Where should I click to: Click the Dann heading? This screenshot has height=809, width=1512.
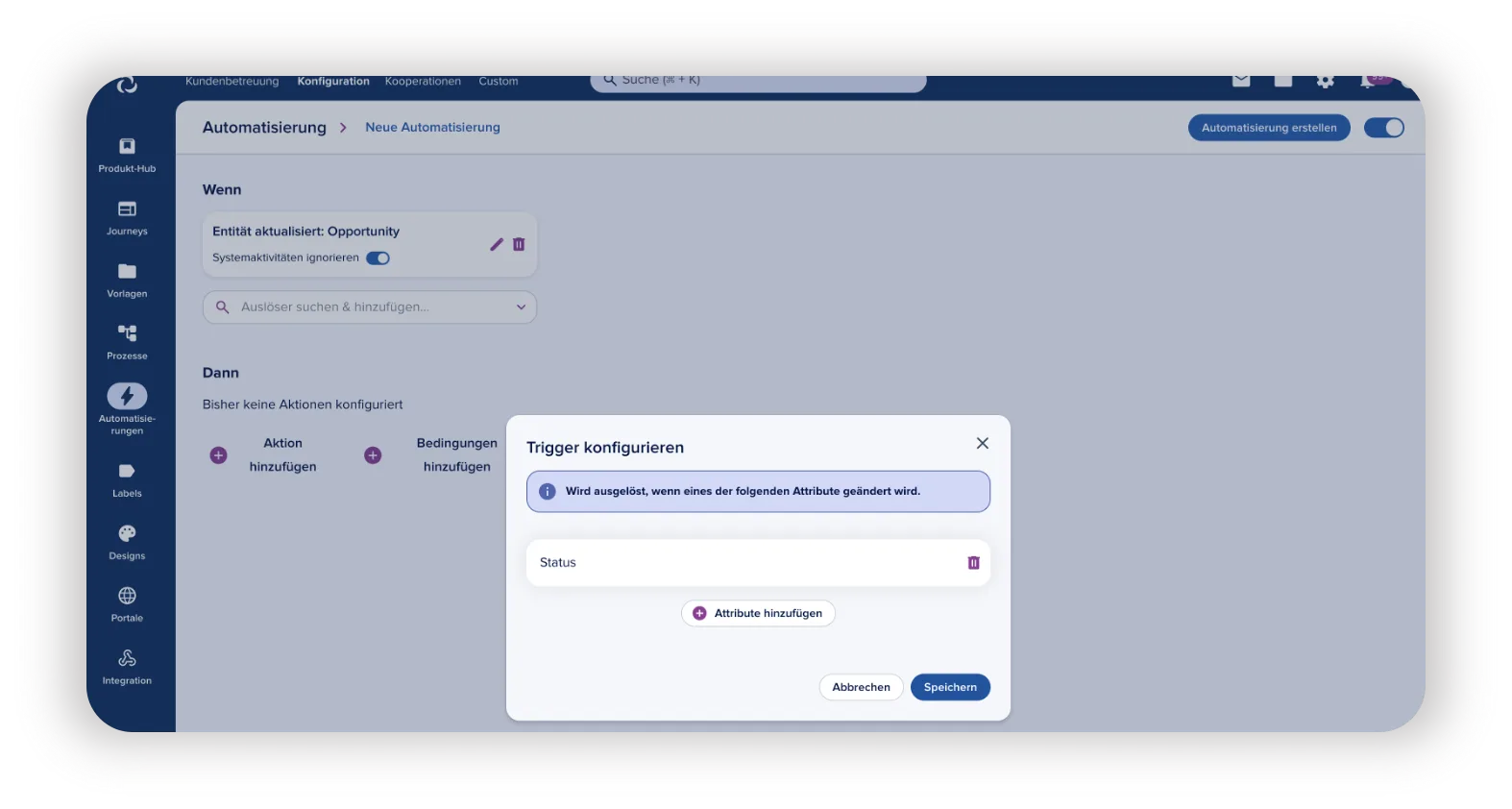coord(220,373)
